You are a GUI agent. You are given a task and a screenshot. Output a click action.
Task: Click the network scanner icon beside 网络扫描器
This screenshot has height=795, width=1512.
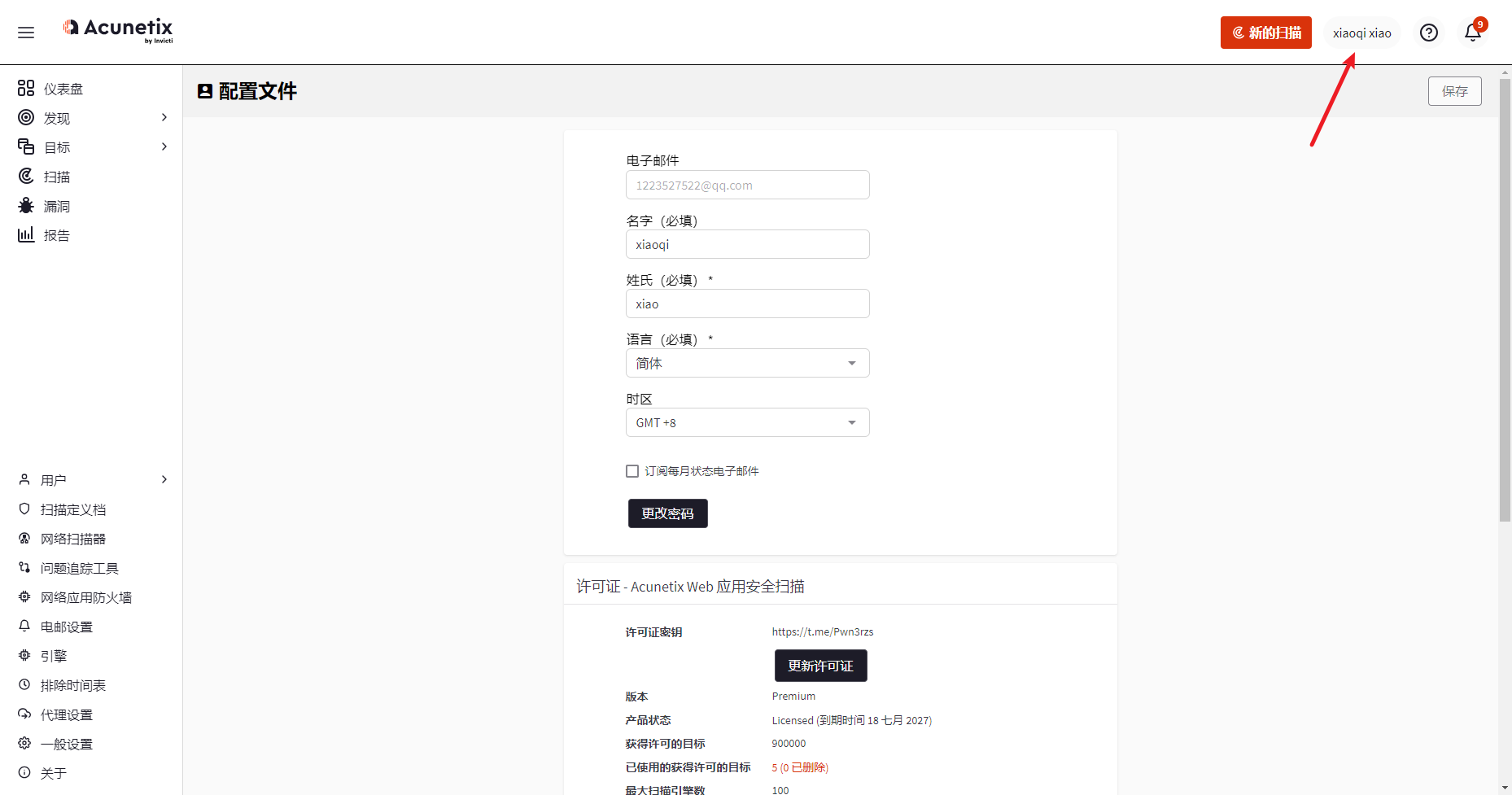click(24, 538)
